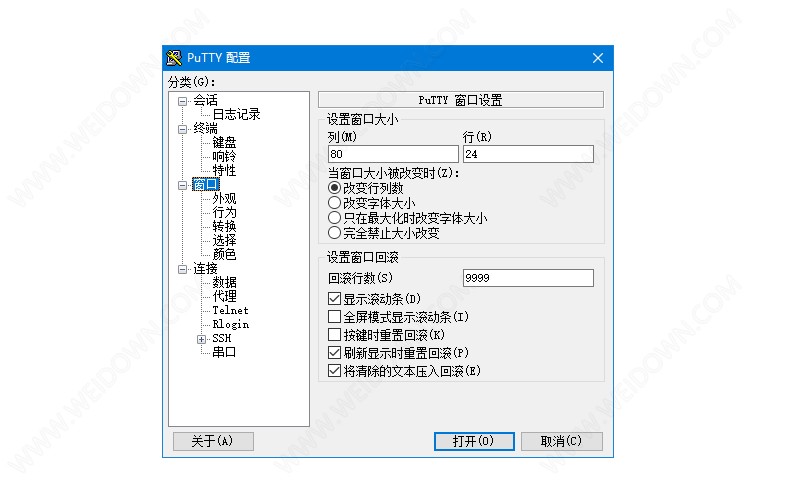Open 日志记录 tree item
Screen dimensions: 790x500
[x=236, y=114]
